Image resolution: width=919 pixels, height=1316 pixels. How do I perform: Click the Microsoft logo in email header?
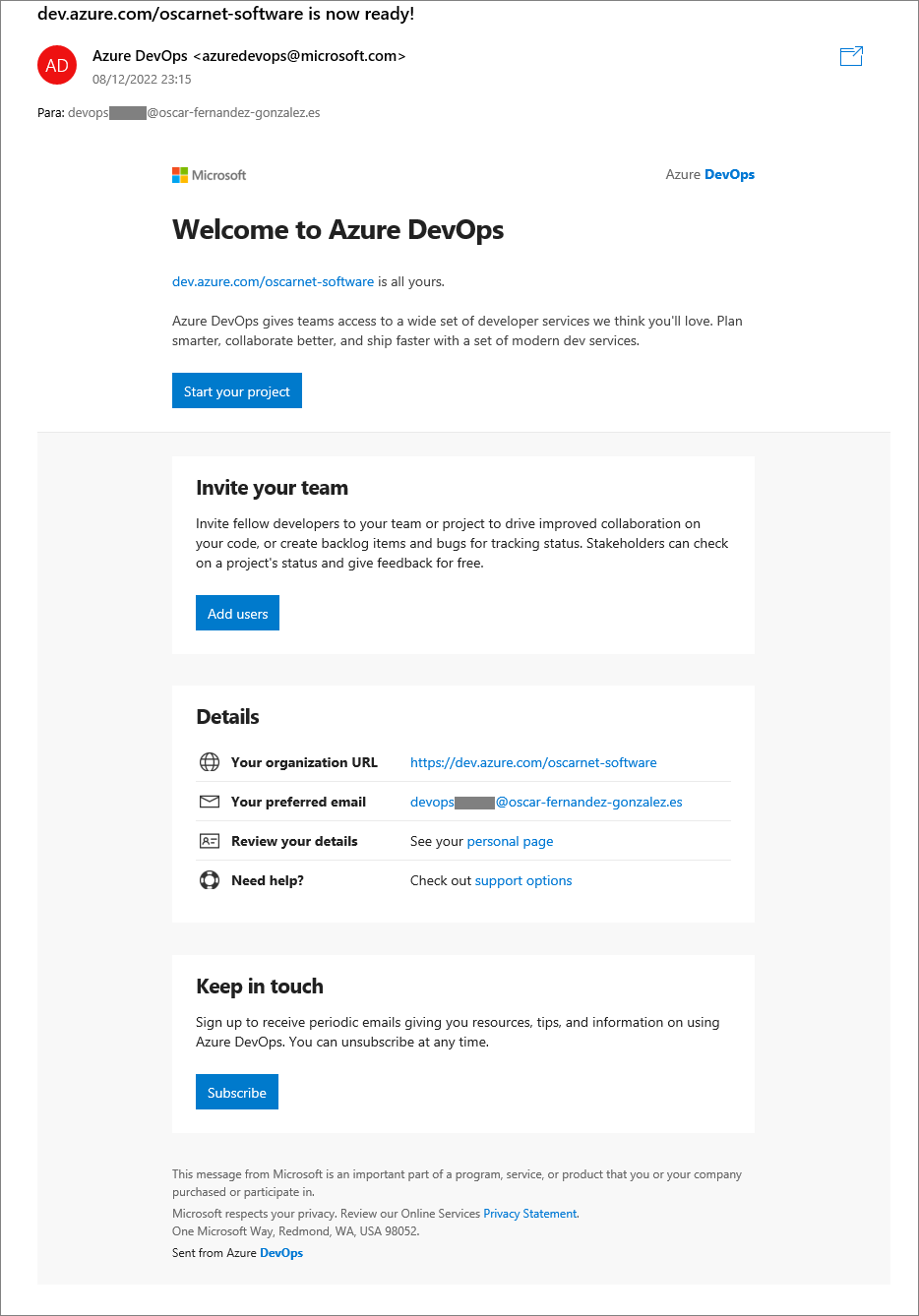coord(209,175)
